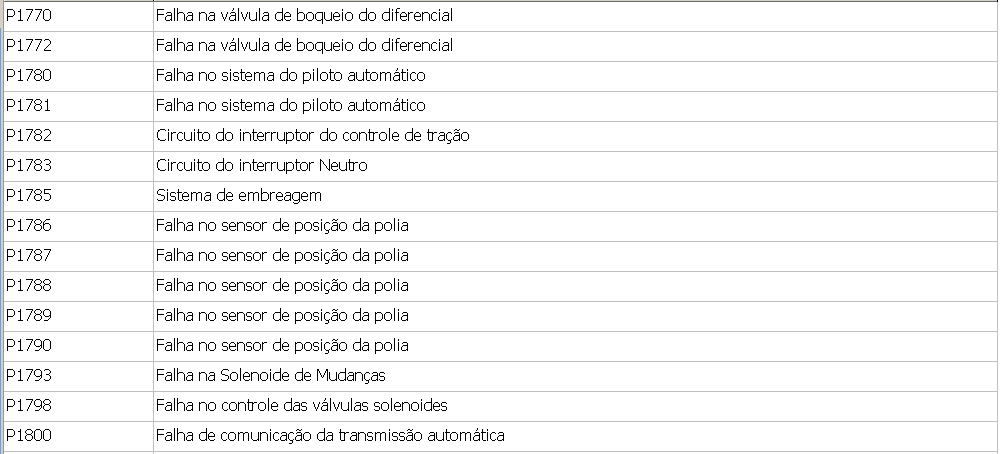The image size is (1002, 454).
Task: Select the P1782 code cell
Action: click(29, 136)
